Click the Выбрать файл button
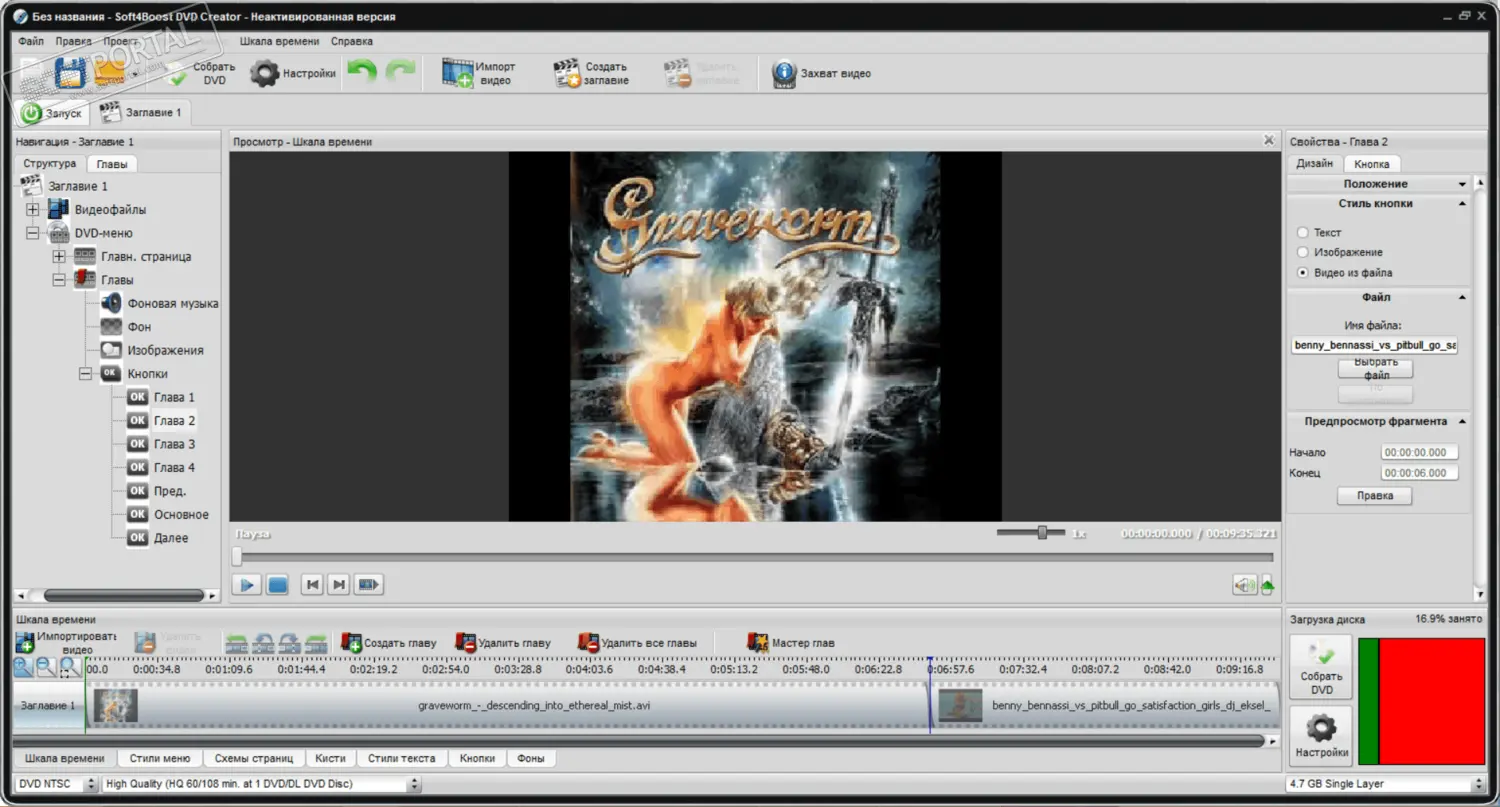 click(x=1375, y=368)
